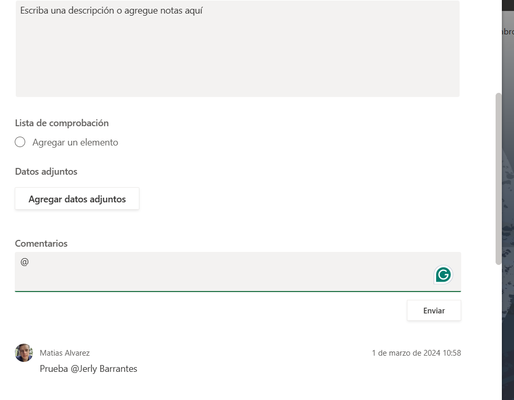Focus the description notes text area
The width and height of the screenshot is (514, 400).
click(238, 49)
